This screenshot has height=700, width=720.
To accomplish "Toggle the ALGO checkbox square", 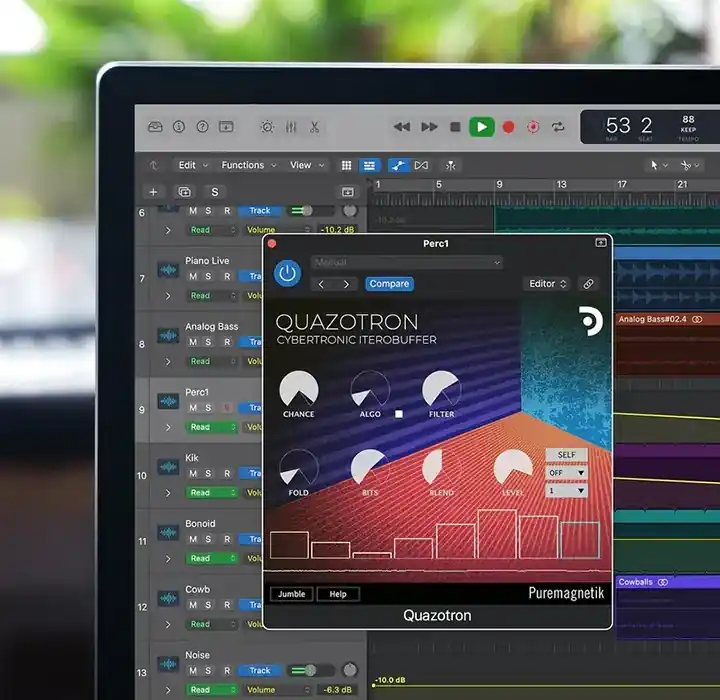I will tap(399, 414).
